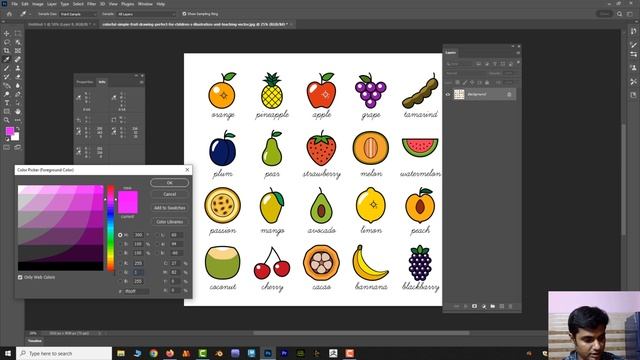This screenshot has height=360, width=640.
Task: Click OK in Color Picker
Action: [x=169, y=182]
